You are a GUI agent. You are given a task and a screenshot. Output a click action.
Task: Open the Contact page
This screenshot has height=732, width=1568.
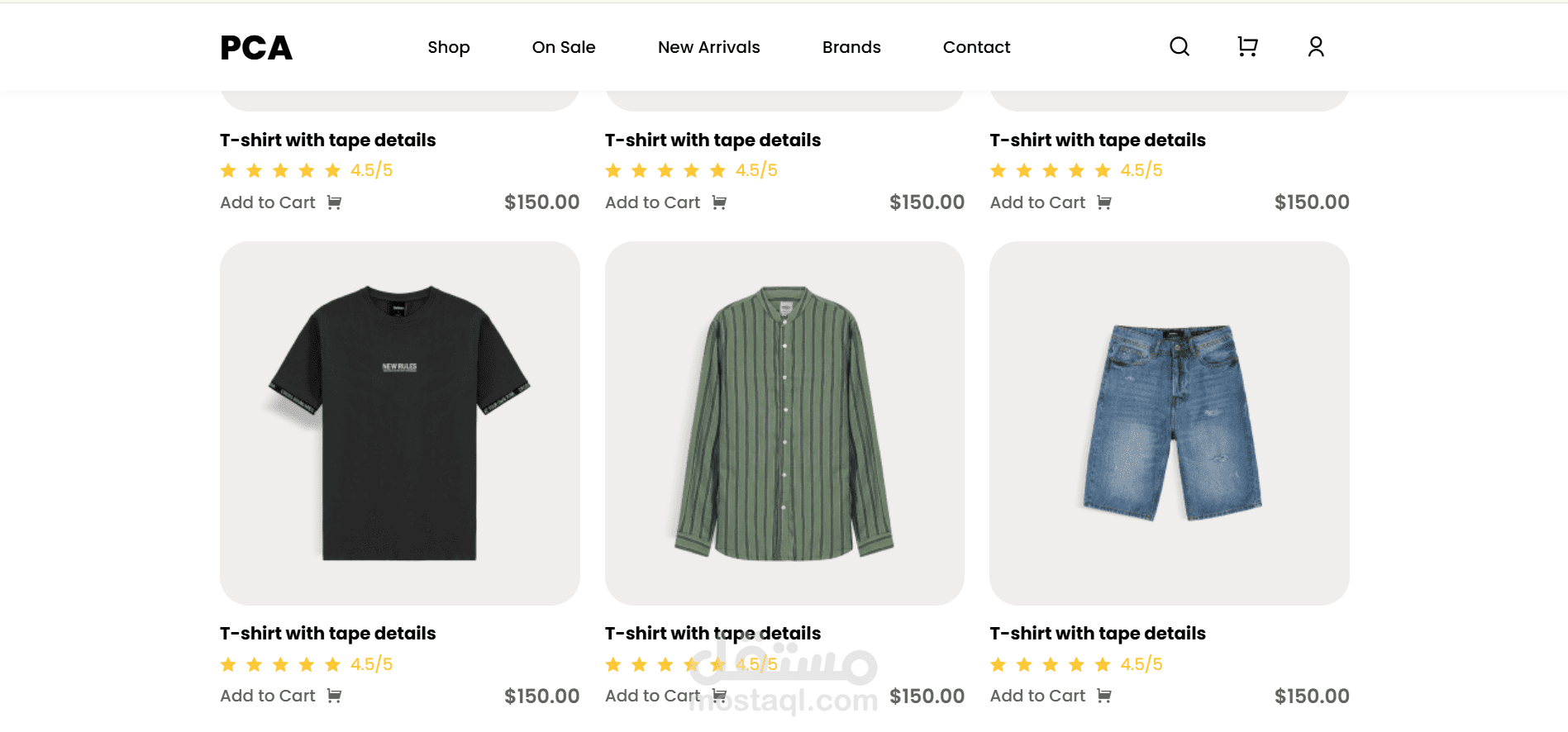point(976,47)
